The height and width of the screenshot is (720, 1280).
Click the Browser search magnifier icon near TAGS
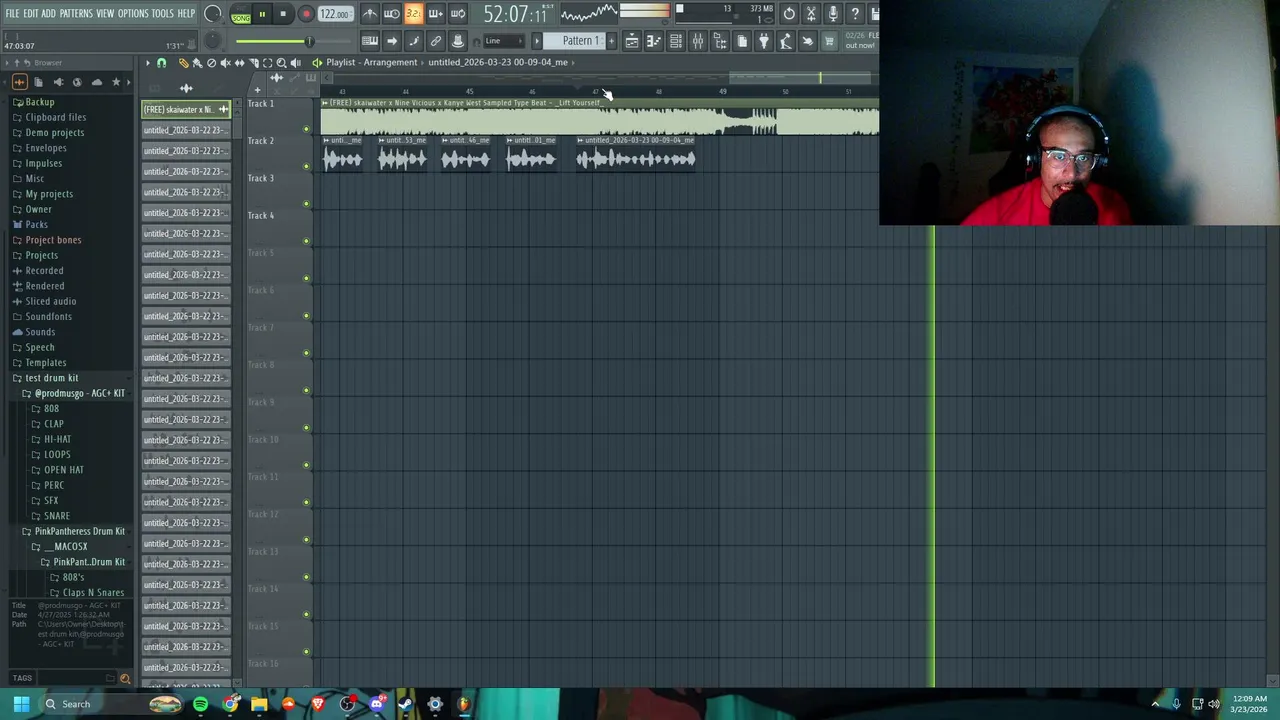[125, 679]
